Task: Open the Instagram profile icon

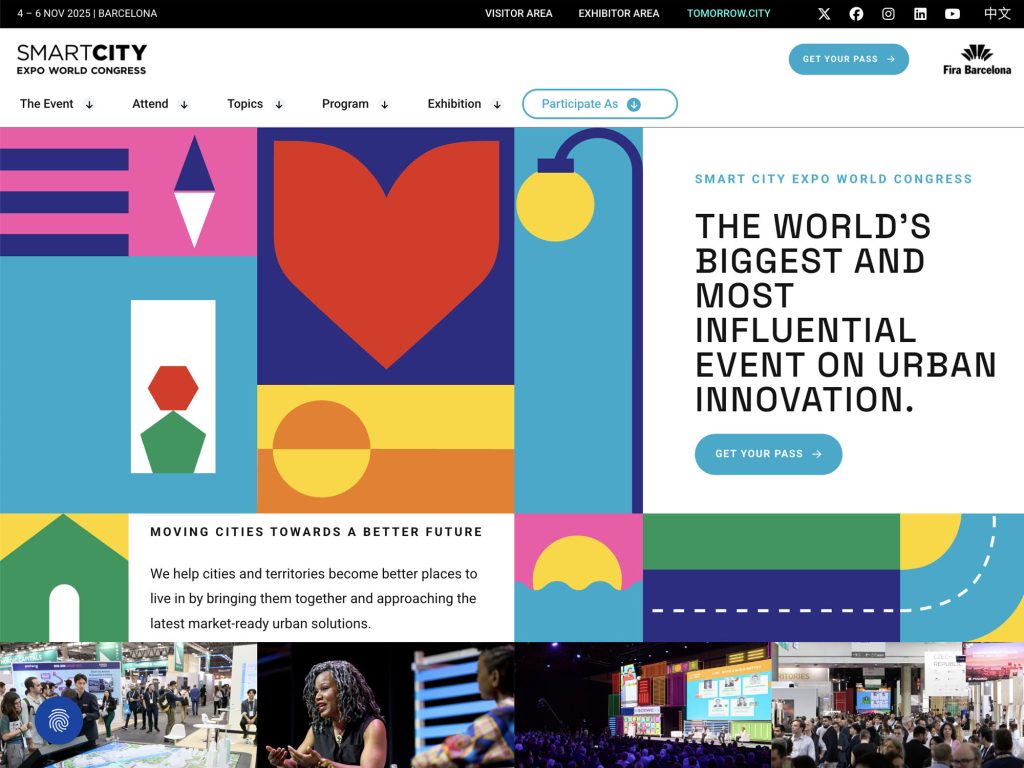Action: coord(887,13)
